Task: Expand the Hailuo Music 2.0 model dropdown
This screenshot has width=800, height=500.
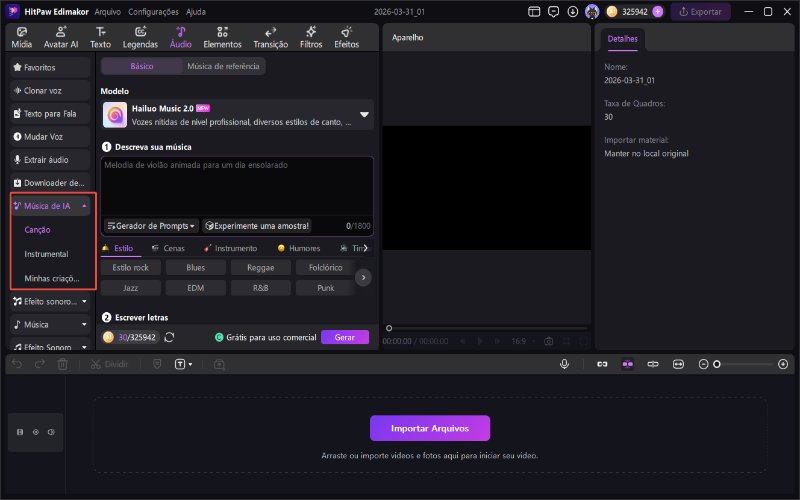Action: 364,115
